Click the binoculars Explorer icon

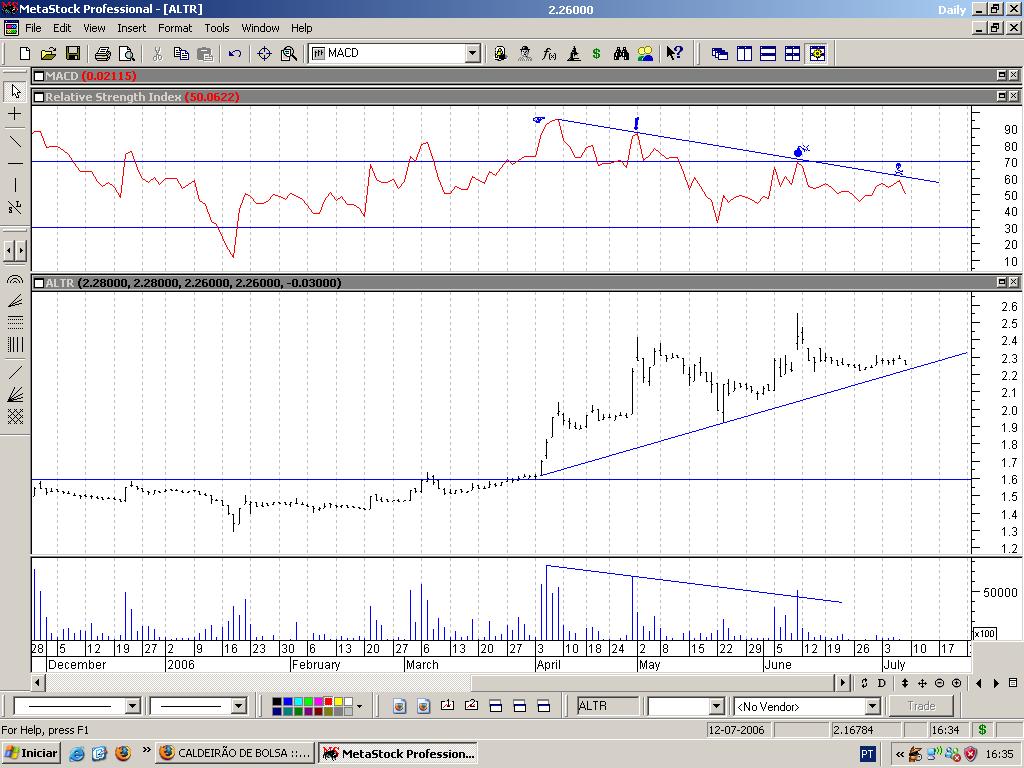point(621,54)
